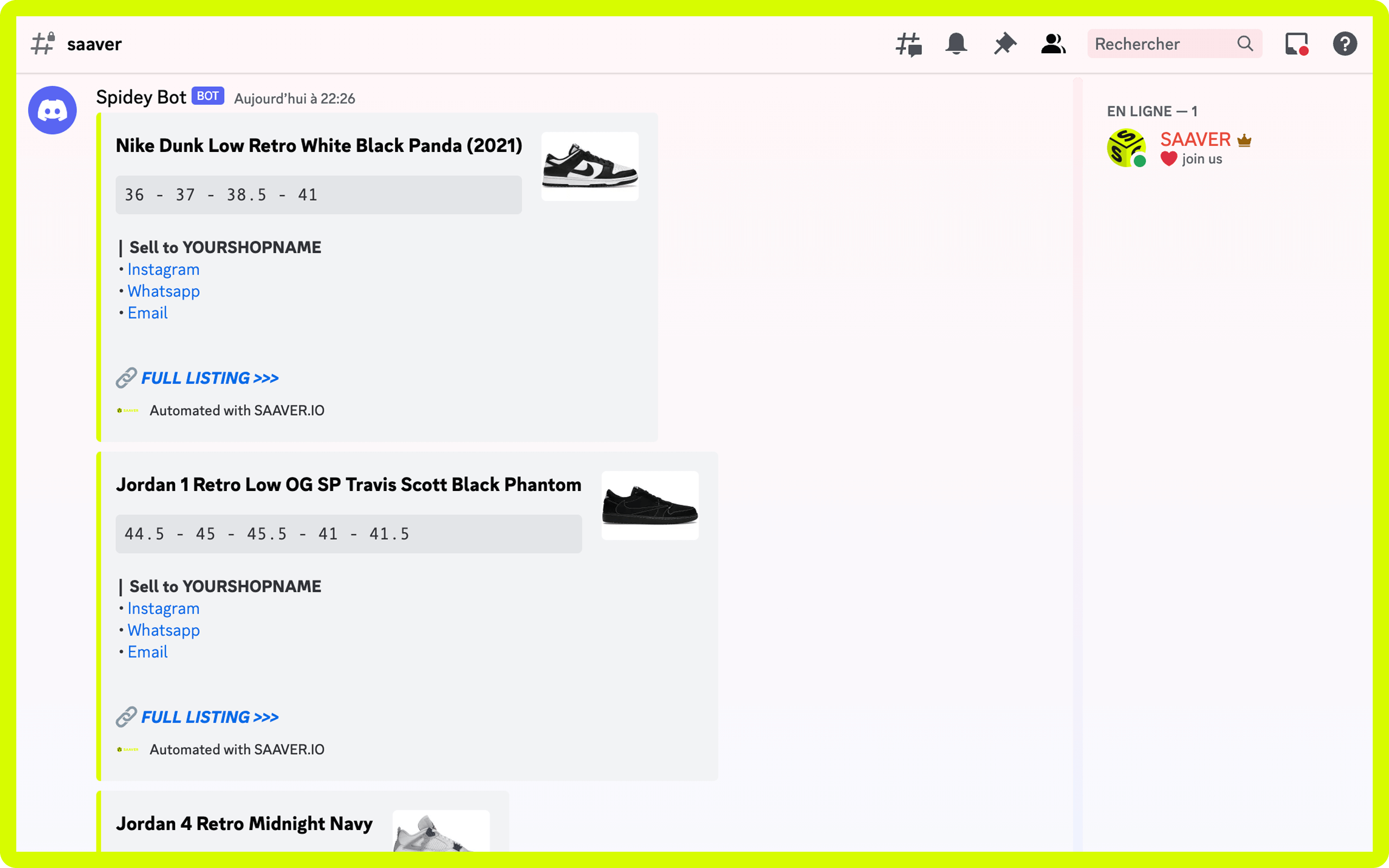Open Jordan 1 Travis Scott Black Phantom title
This screenshot has height=868, width=1389.
pyautogui.click(x=348, y=484)
